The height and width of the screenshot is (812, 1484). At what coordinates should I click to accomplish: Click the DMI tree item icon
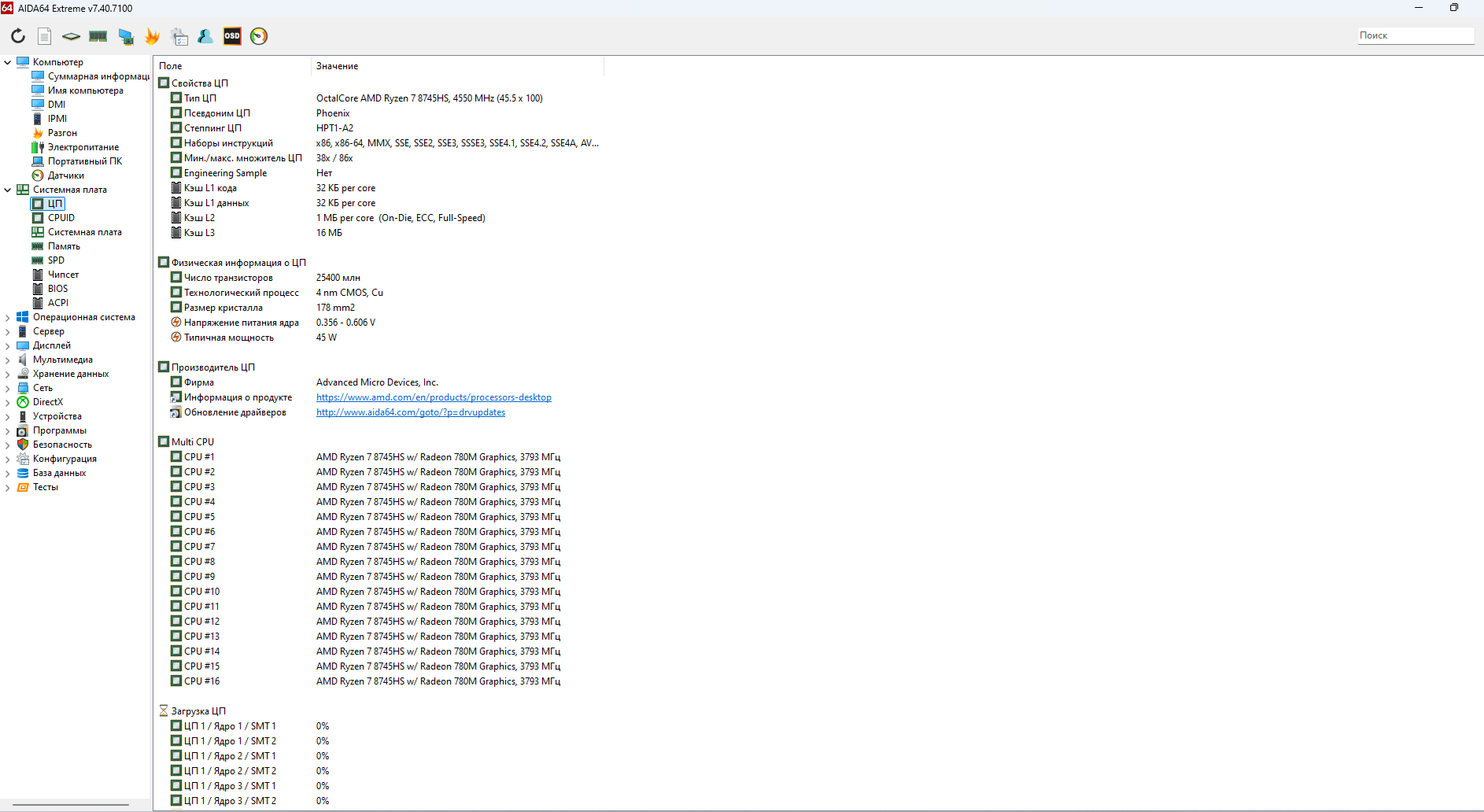tap(38, 104)
